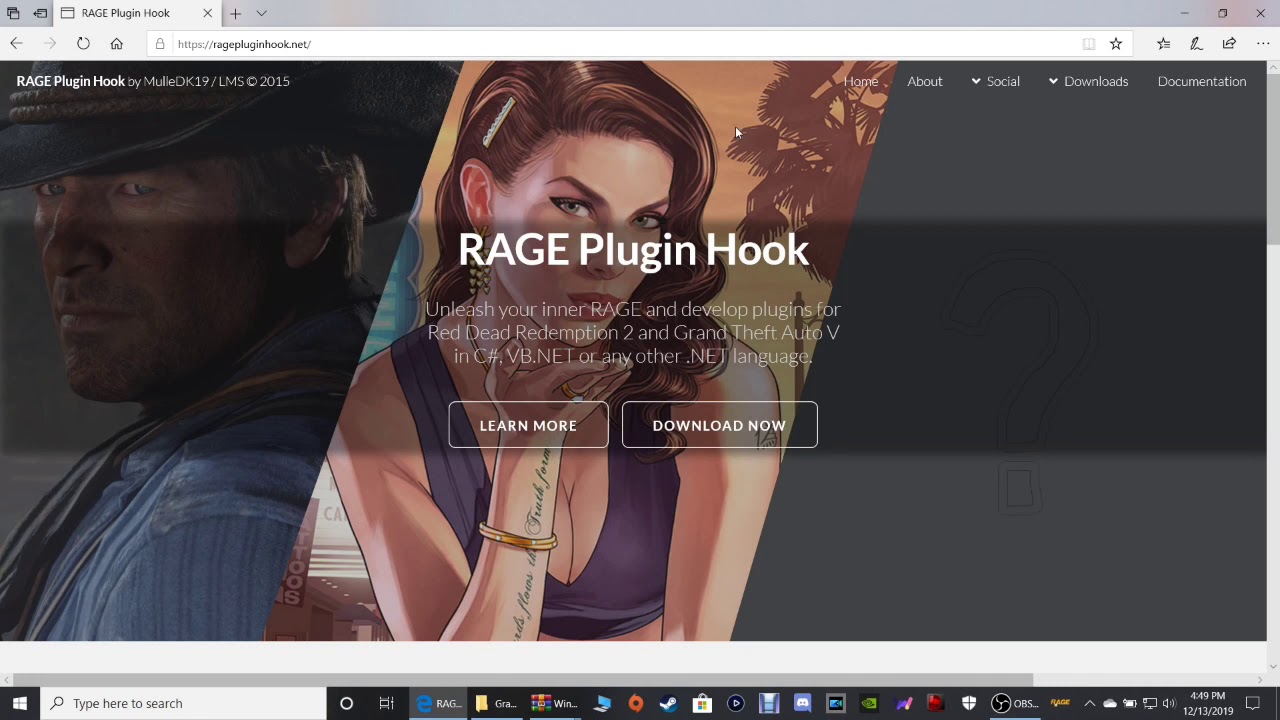
Task: Show tab previews dropdown
Action: tap(261, 13)
